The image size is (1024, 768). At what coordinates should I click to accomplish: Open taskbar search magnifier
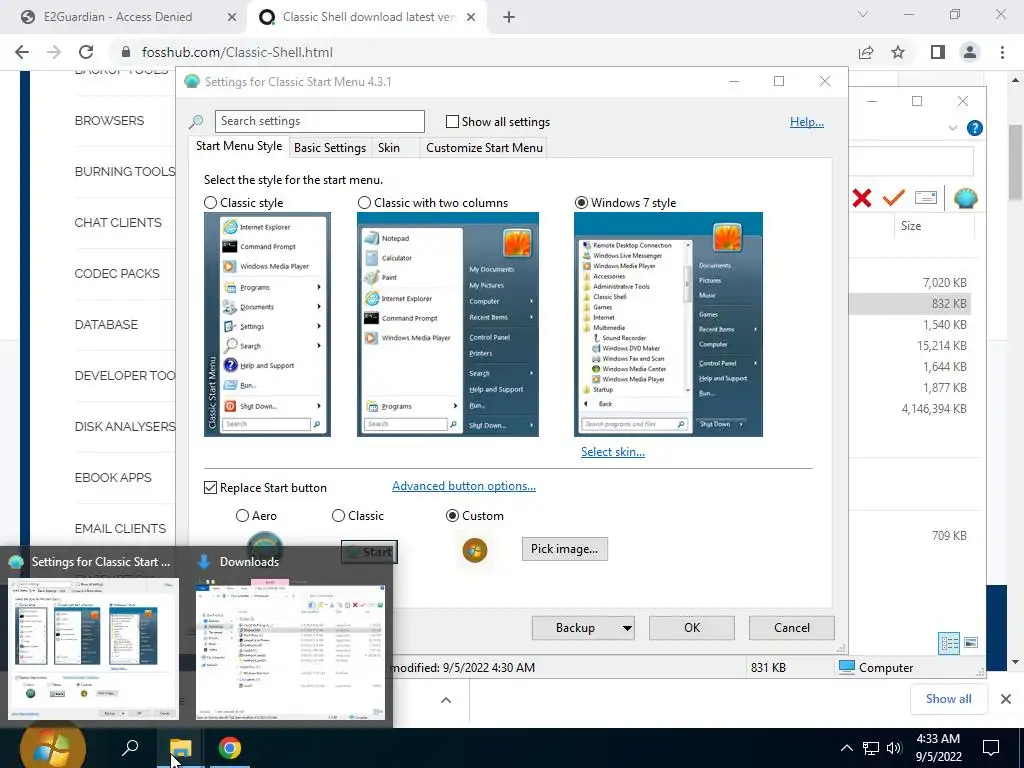coord(130,748)
